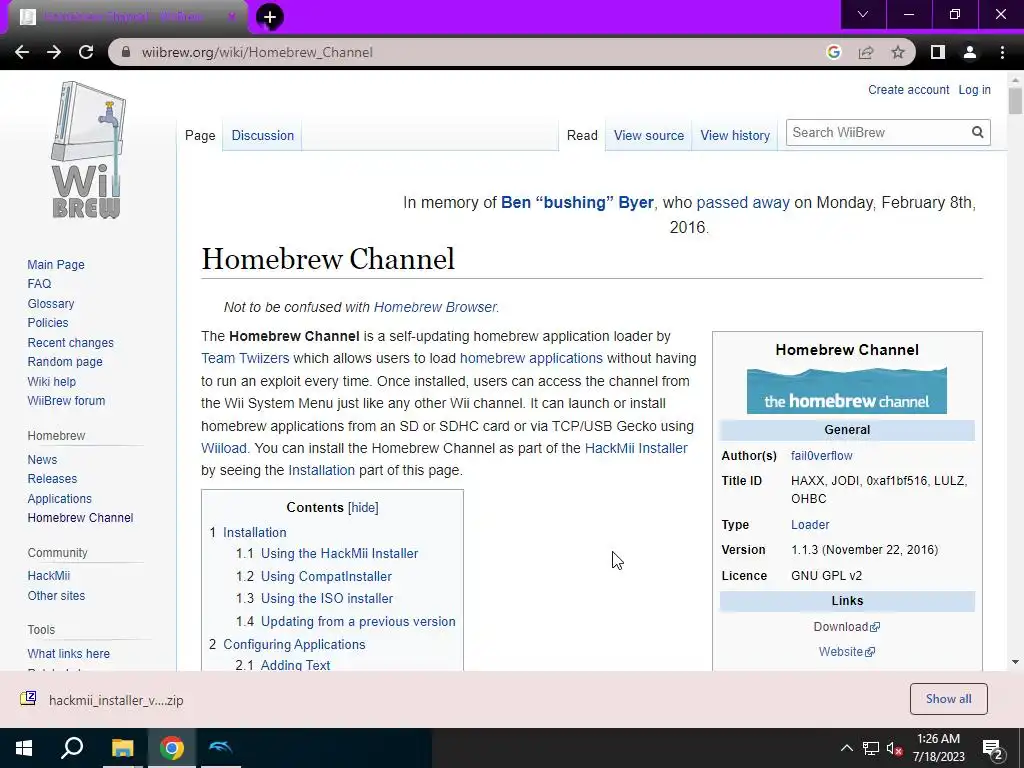Click Create account link

908,89
